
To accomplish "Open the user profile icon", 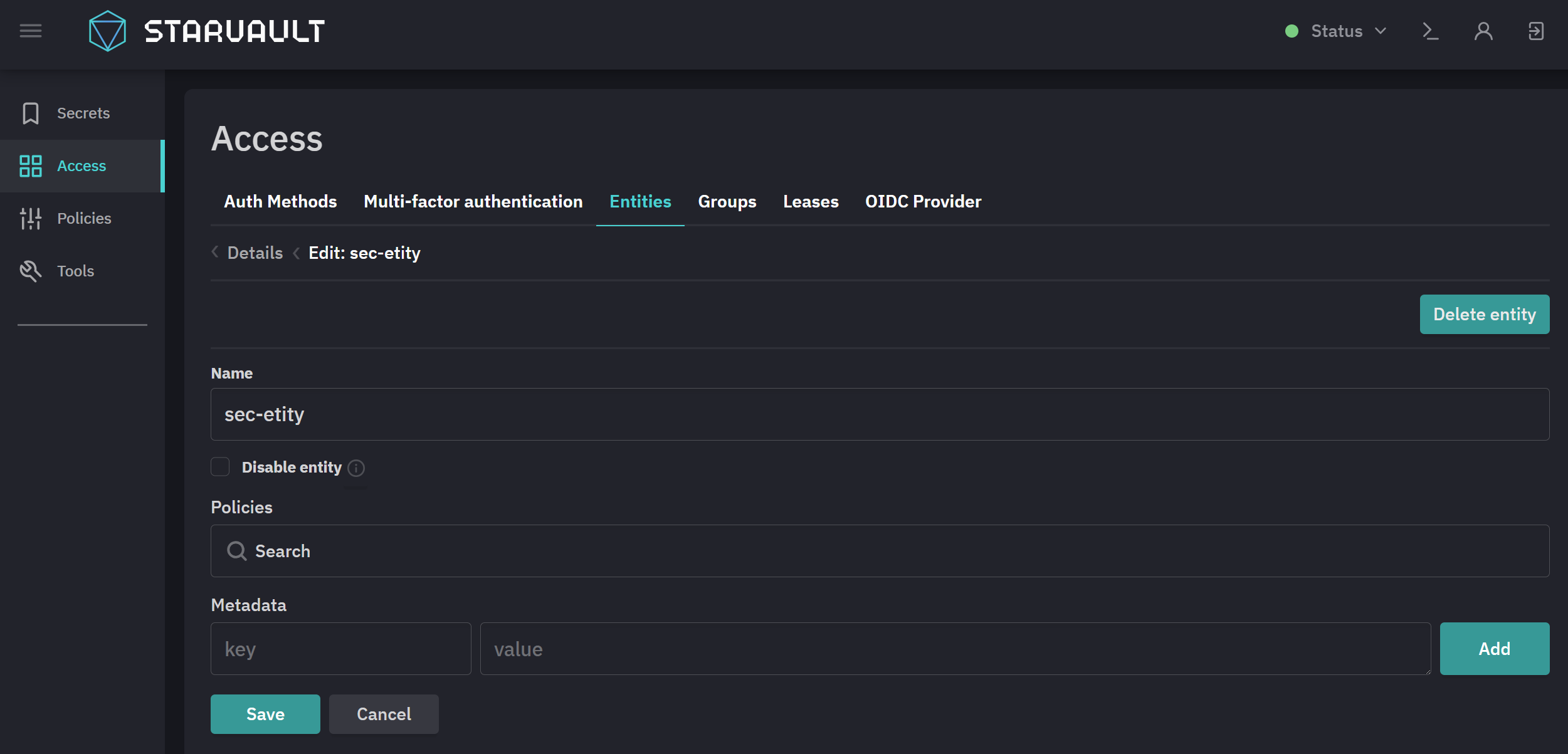I will (1483, 31).
